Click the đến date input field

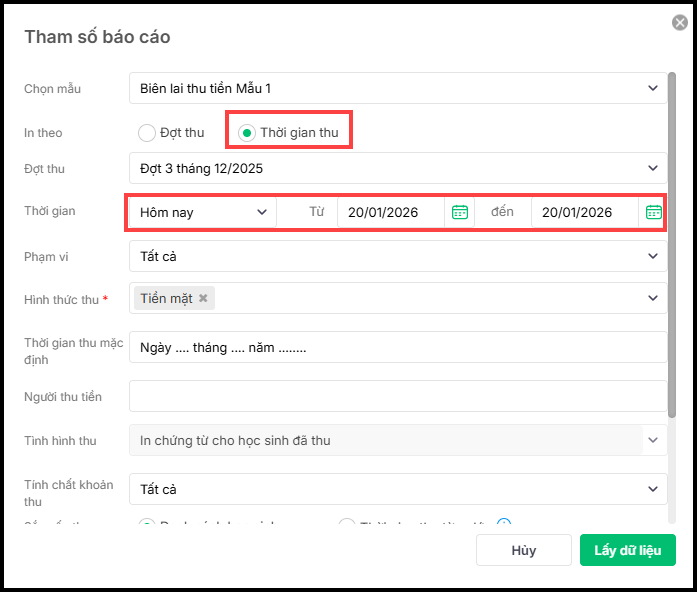584,212
